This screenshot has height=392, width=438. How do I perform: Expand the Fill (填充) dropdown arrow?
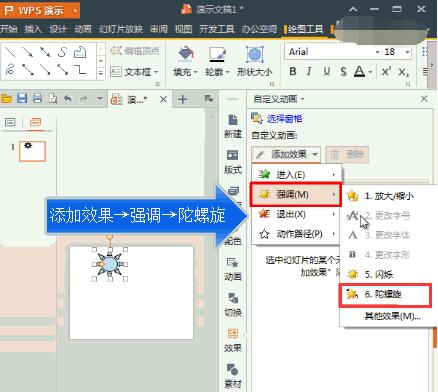[x=196, y=72]
